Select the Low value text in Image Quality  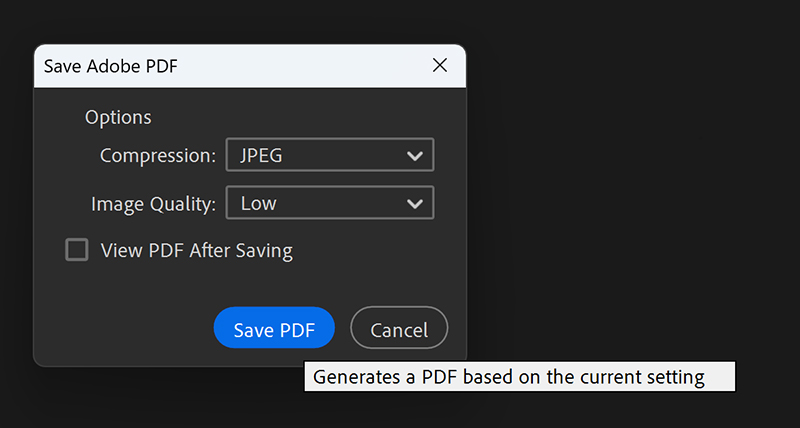[259, 203]
